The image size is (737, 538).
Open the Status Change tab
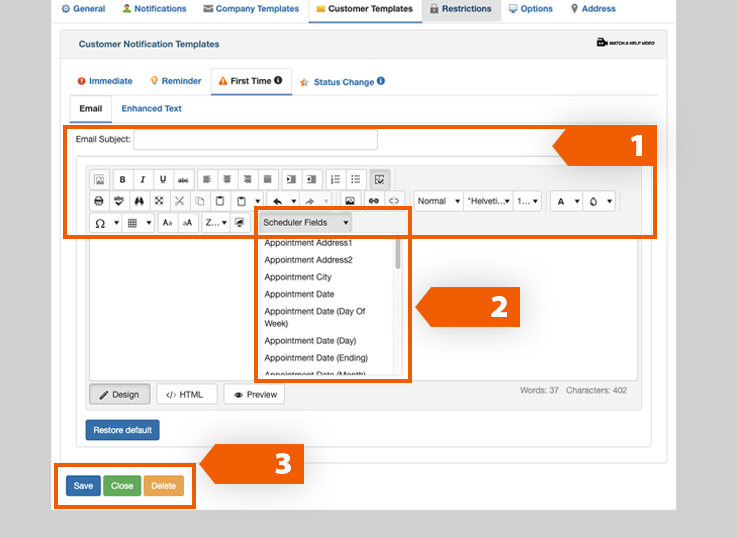coord(343,82)
